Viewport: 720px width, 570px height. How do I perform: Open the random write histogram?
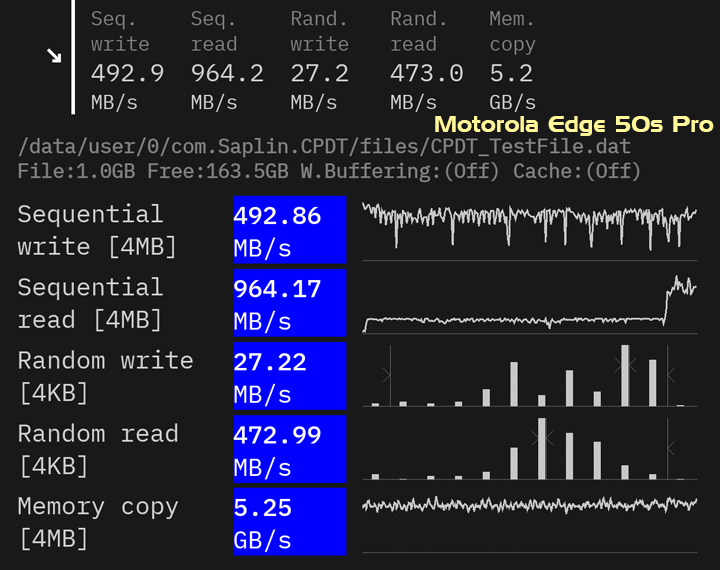(529, 376)
